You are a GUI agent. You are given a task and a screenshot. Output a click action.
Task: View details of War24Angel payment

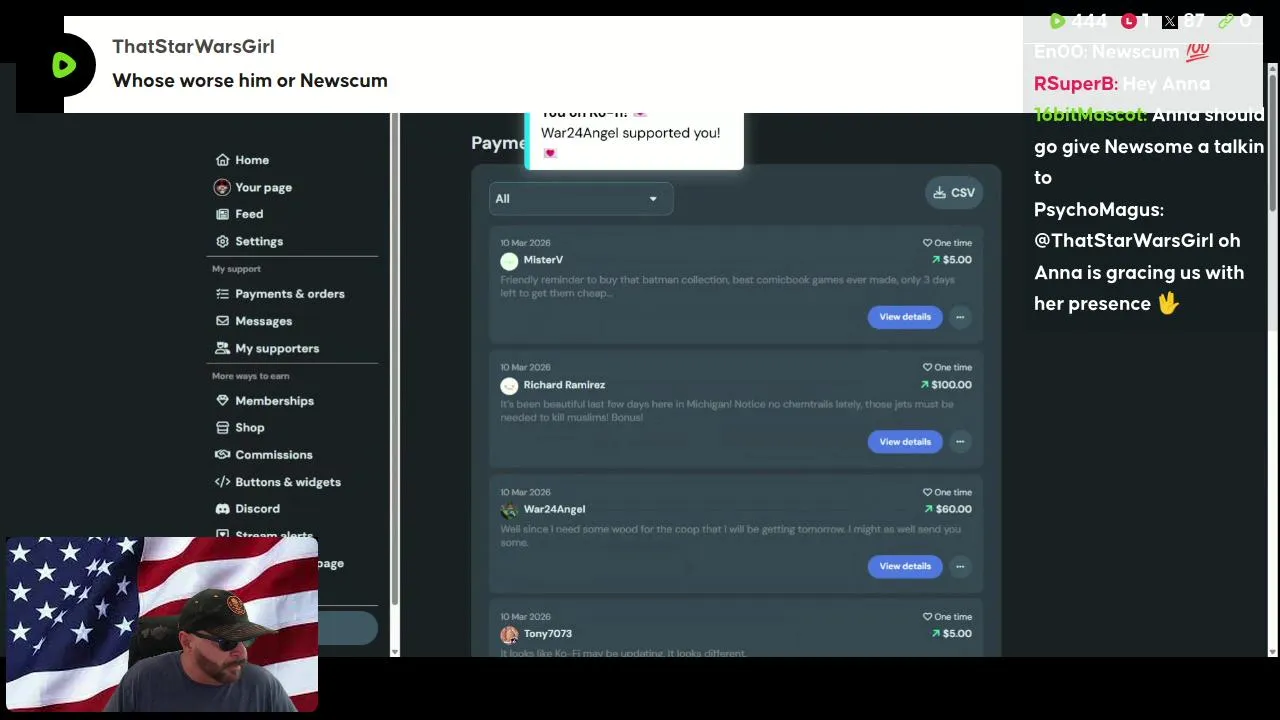click(x=905, y=566)
